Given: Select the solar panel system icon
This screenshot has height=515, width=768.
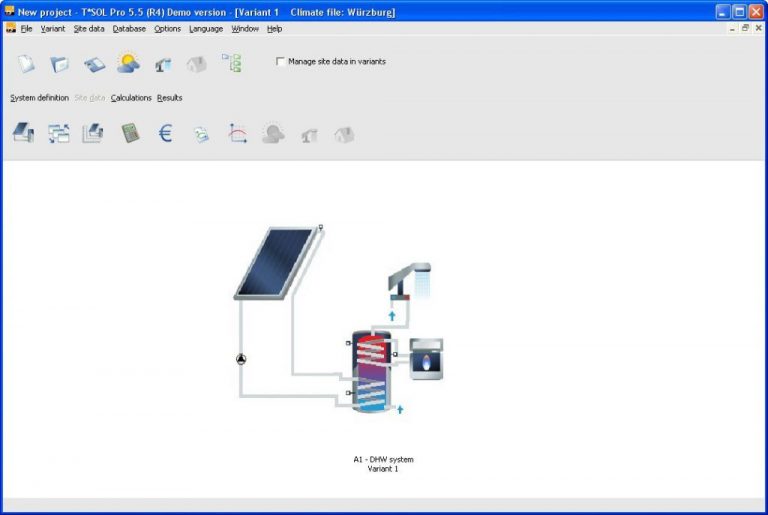Looking at the screenshot, I should coord(23,133).
